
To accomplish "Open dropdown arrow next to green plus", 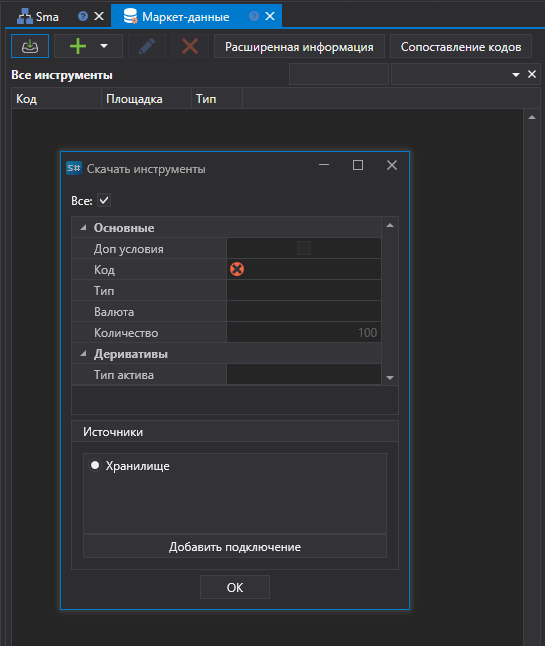I will pyautogui.click(x=104, y=46).
